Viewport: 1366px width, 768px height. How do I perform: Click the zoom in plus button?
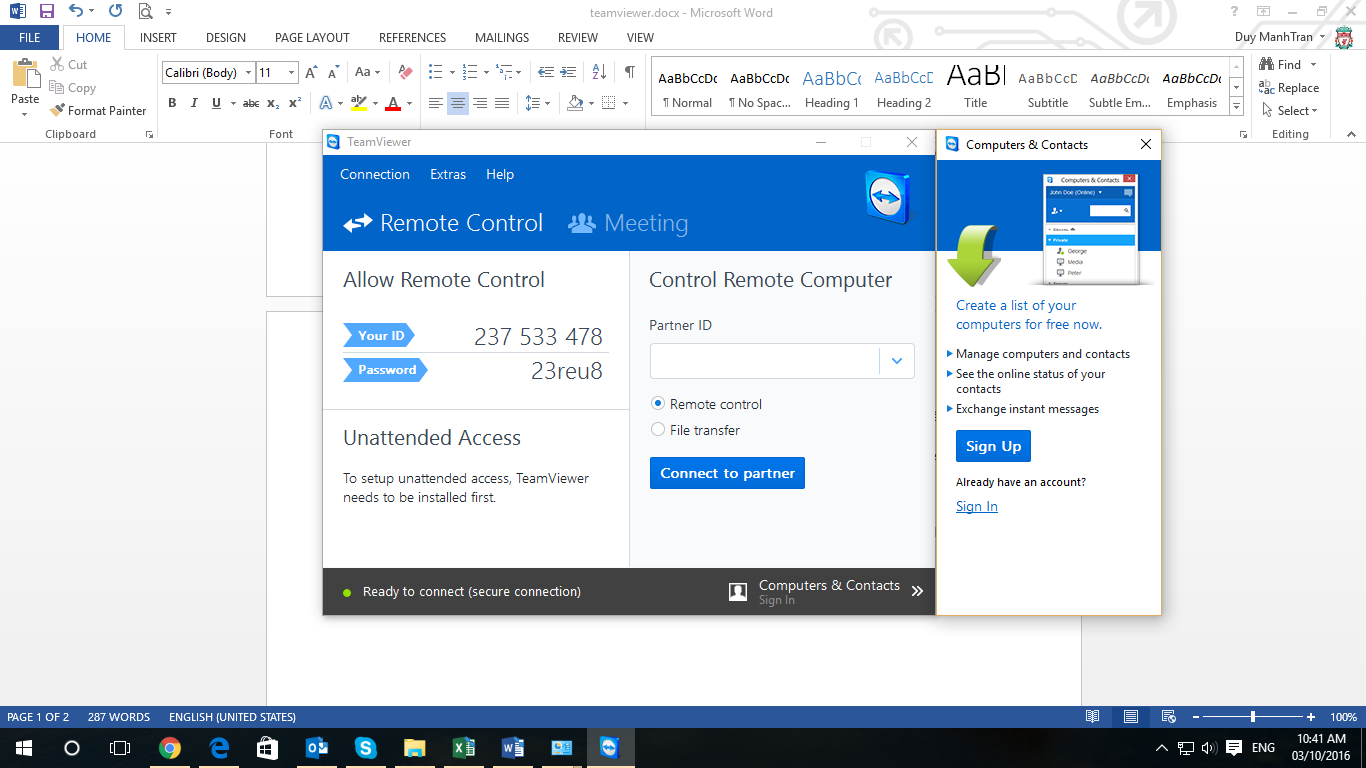point(1311,717)
